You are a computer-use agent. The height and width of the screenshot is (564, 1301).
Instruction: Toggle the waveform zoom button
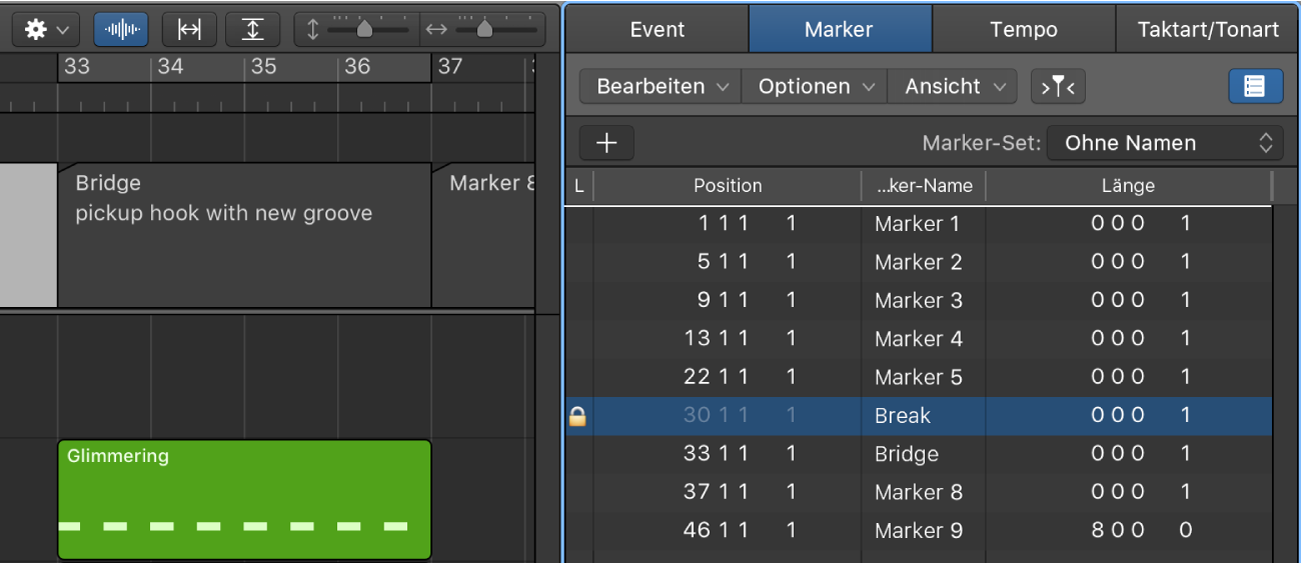[121, 30]
